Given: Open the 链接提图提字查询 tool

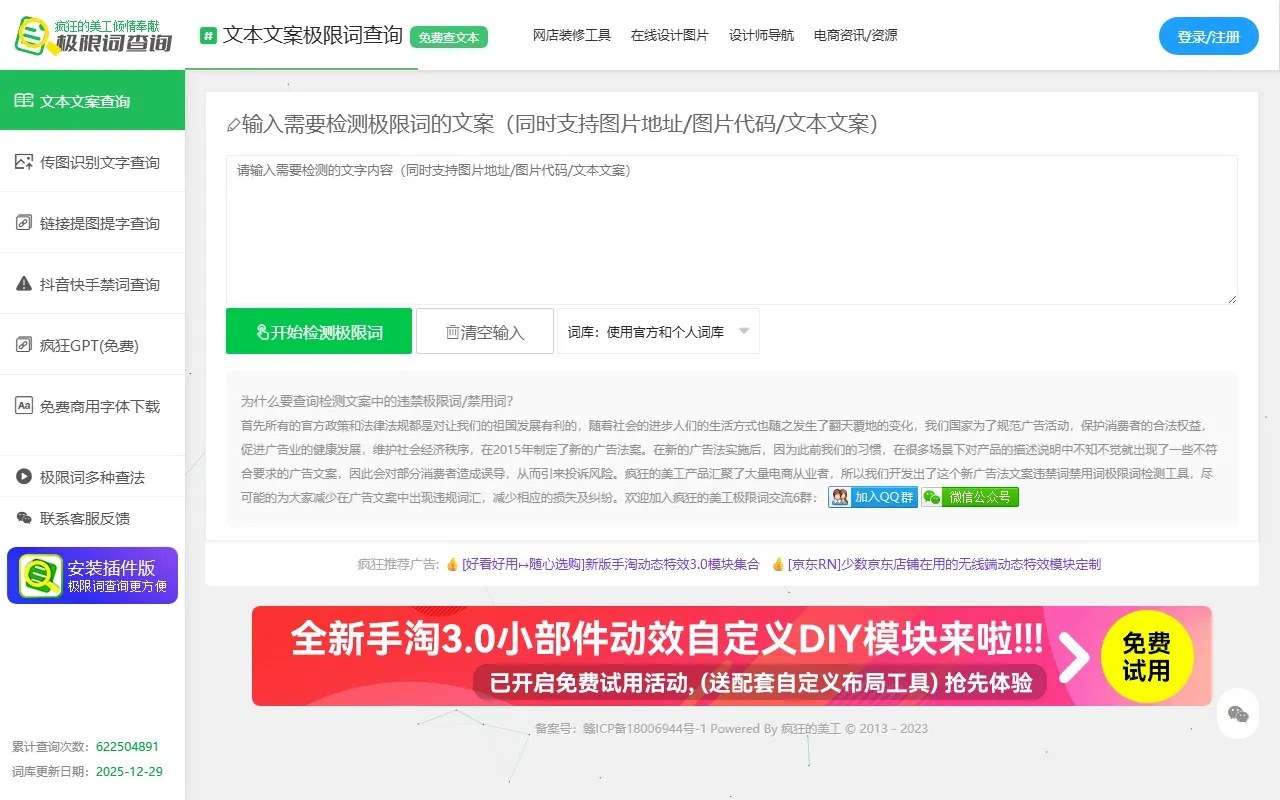Looking at the screenshot, I should click(x=92, y=222).
